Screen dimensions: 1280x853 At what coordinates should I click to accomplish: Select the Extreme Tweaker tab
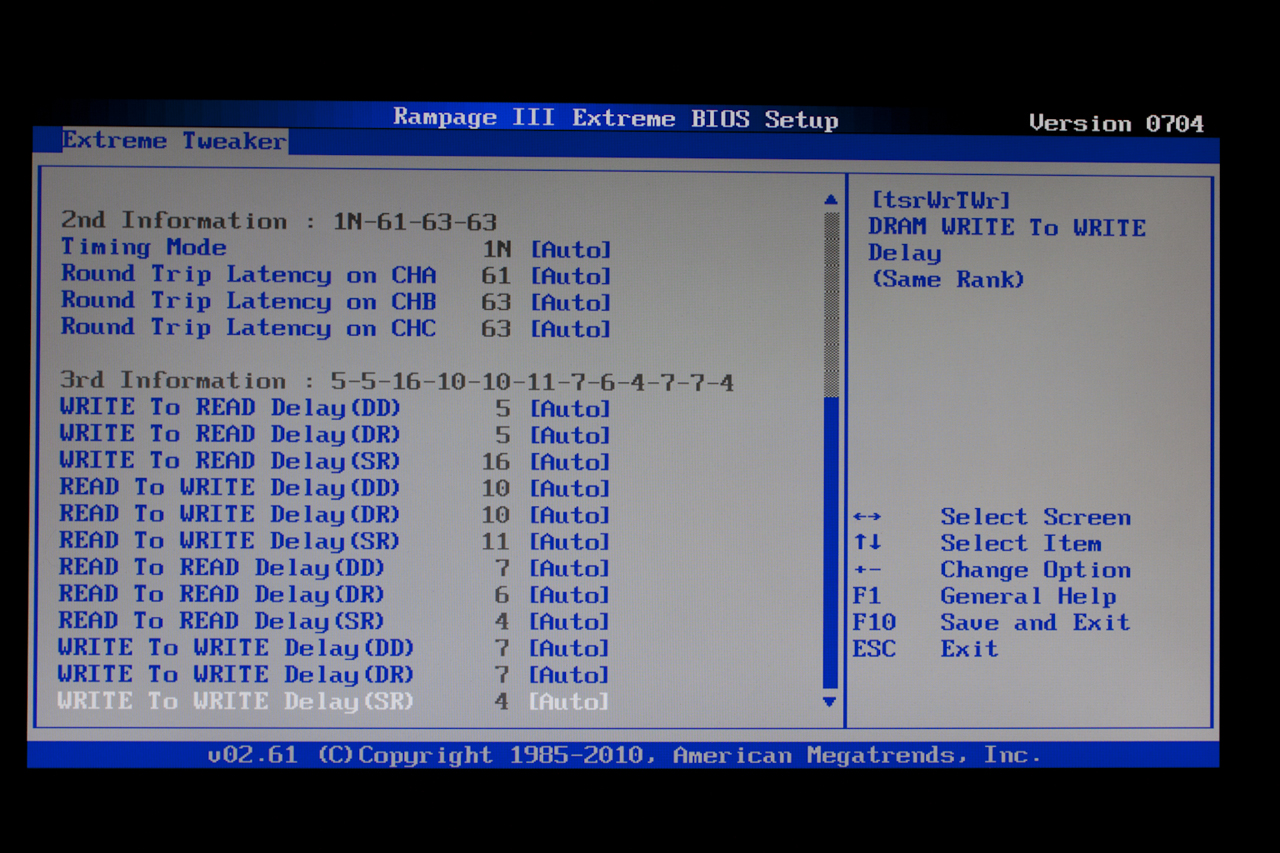pos(175,141)
